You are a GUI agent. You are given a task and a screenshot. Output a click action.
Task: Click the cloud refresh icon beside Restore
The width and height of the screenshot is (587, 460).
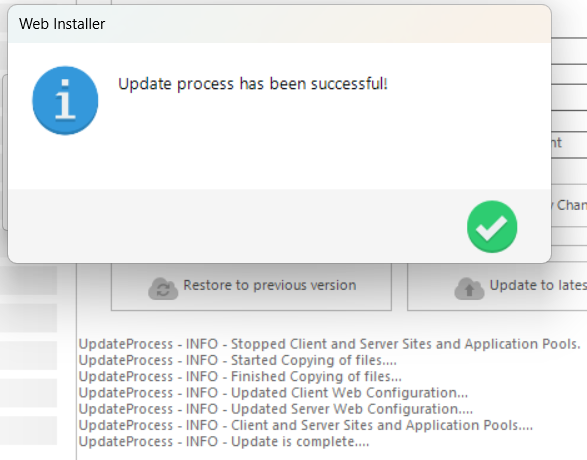(x=163, y=289)
